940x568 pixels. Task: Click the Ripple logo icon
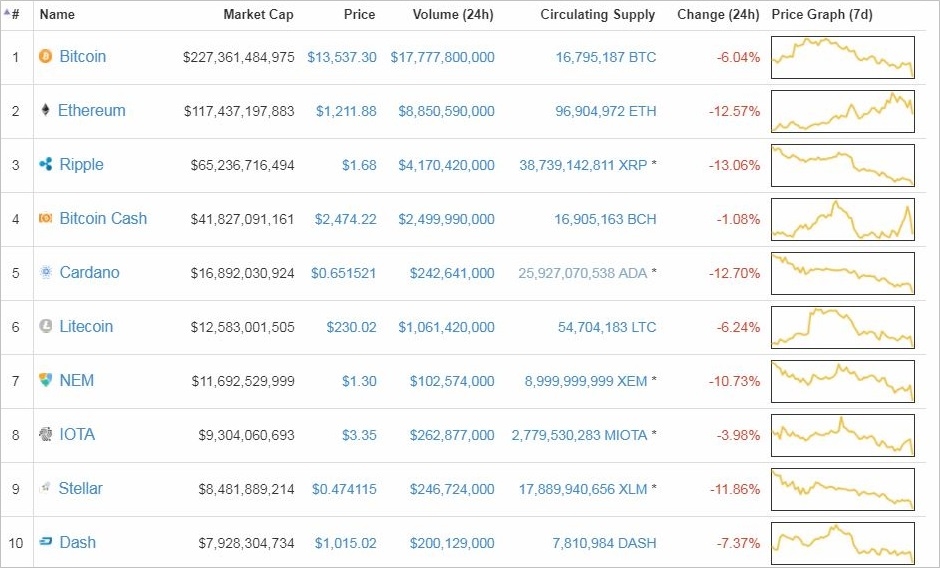45,165
